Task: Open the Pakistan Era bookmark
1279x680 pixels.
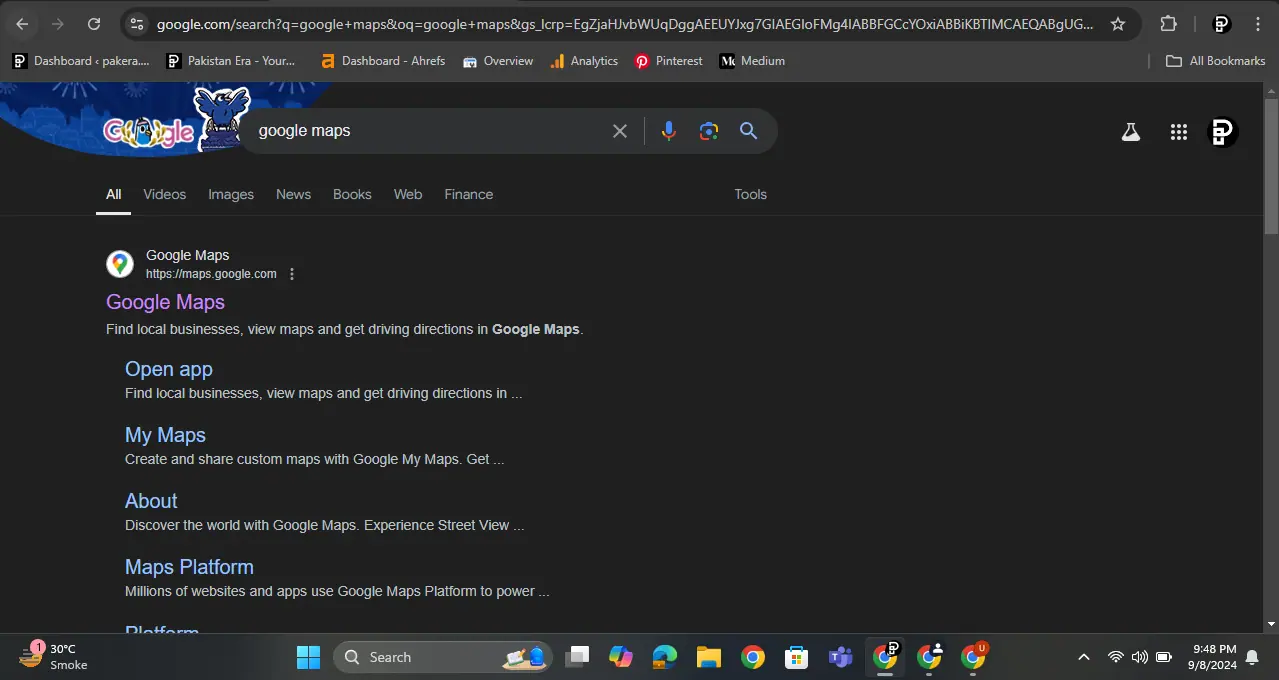Action: [x=231, y=61]
